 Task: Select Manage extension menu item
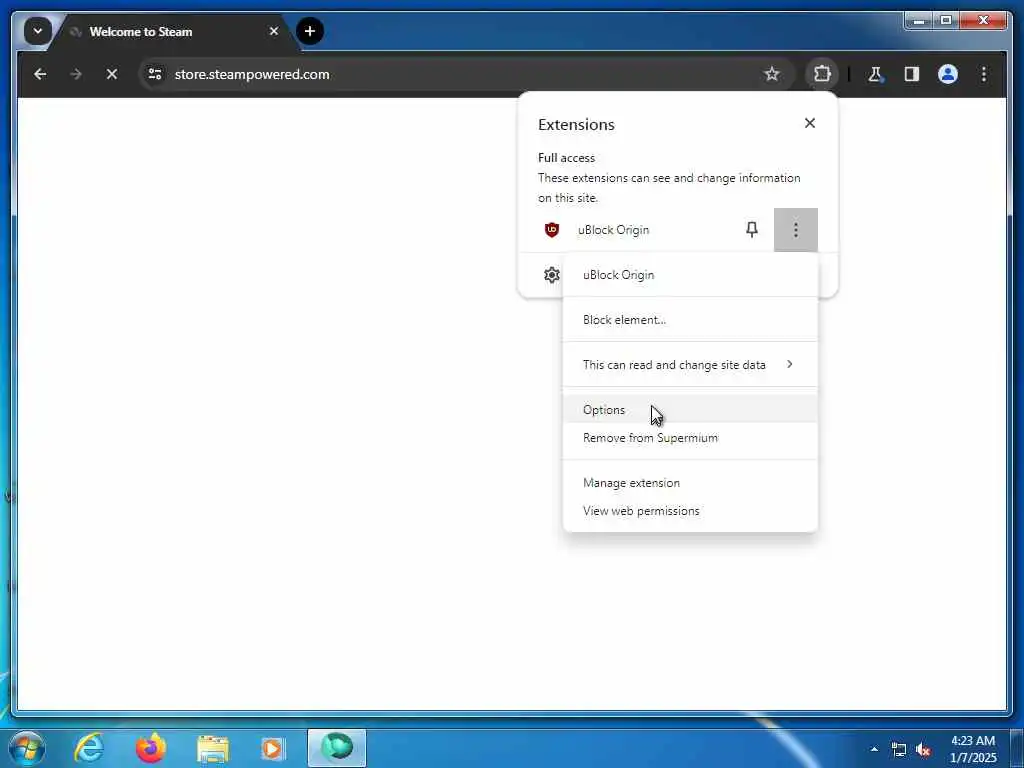click(x=690, y=483)
